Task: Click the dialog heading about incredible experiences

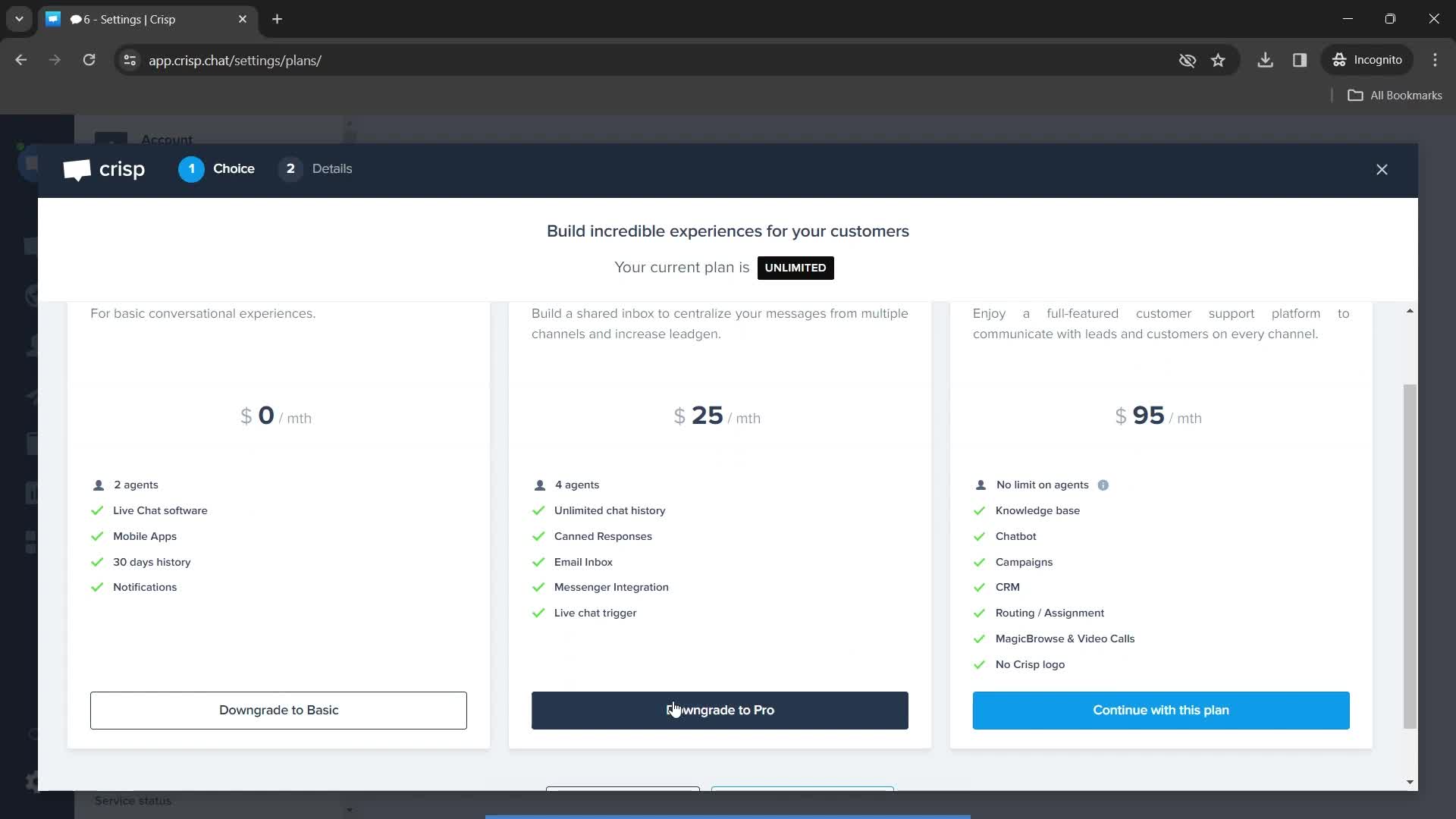Action: [x=728, y=231]
